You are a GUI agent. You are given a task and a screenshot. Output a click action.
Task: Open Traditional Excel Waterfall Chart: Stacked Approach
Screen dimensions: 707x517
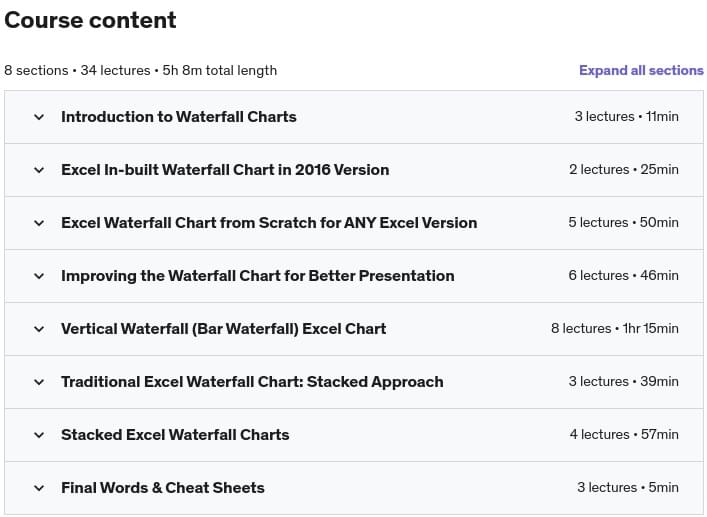coord(252,382)
